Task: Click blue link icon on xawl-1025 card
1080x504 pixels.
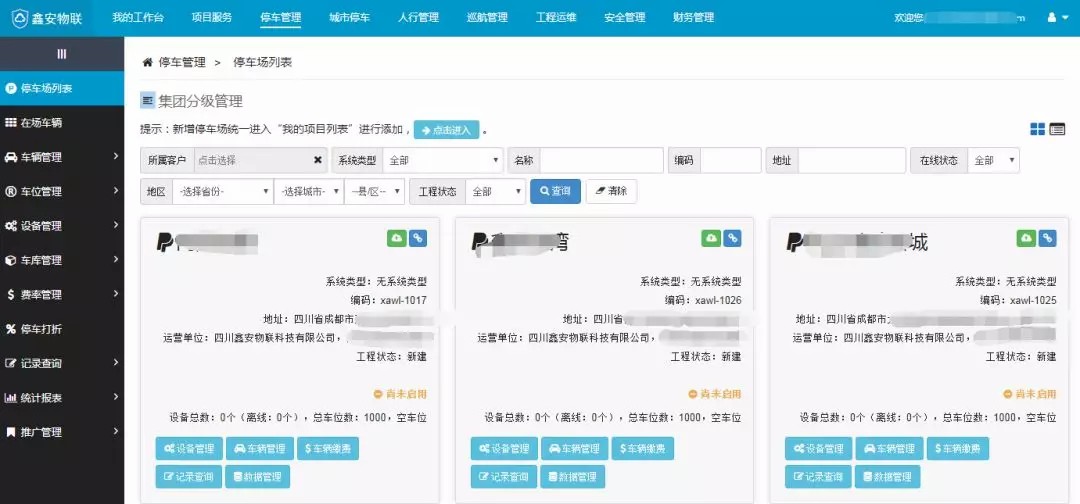Action: tap(1047, 238)
